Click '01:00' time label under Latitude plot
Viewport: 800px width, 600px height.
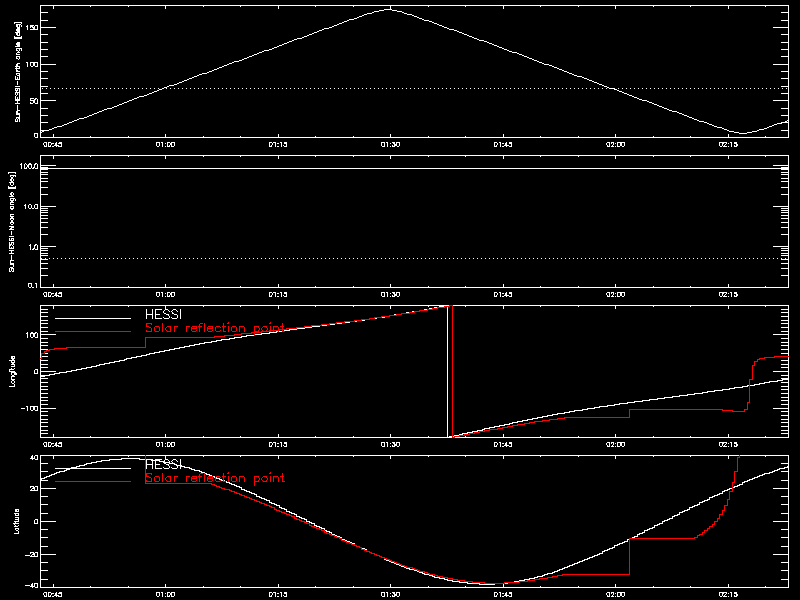coord(165,594)
